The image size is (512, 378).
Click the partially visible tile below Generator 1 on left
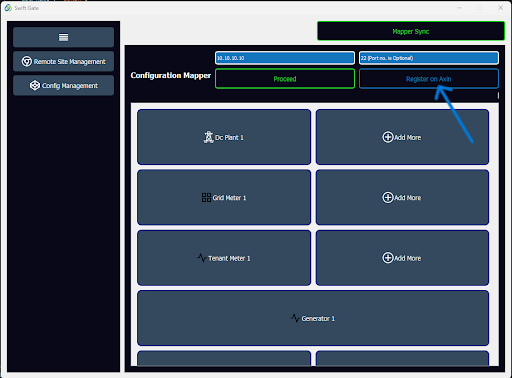point(224,358)
